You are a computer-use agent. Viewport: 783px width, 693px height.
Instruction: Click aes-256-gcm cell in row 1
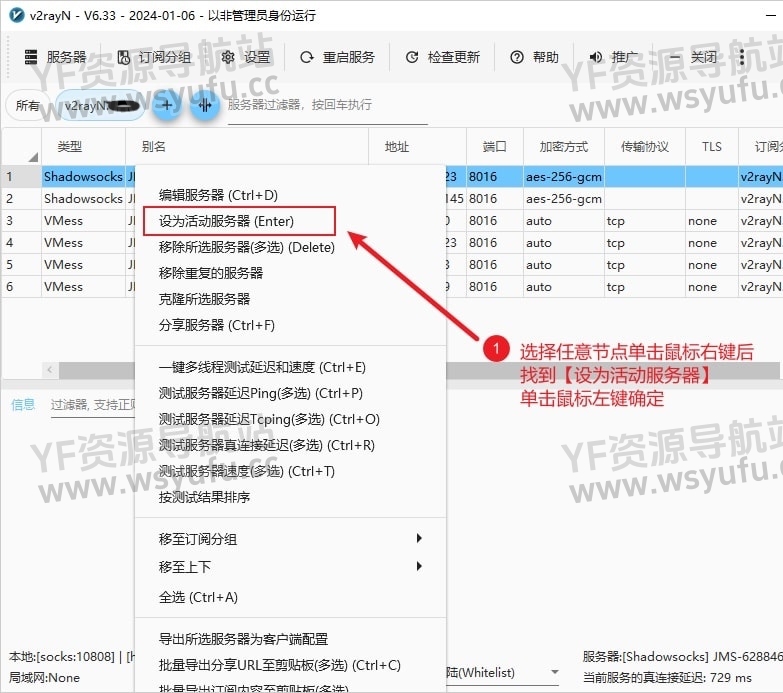(564, 177)
